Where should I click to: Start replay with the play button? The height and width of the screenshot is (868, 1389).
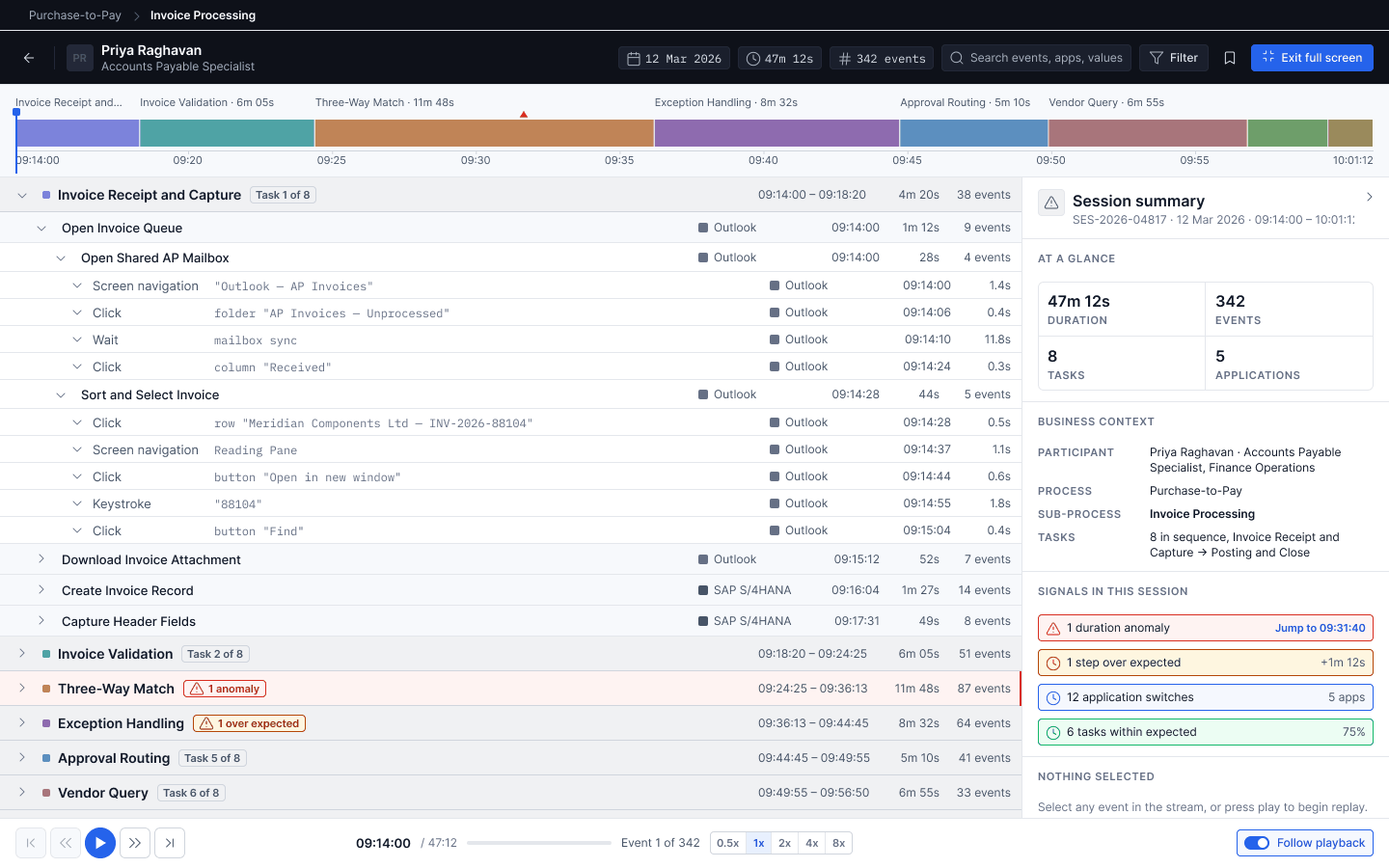pos(100,843)
